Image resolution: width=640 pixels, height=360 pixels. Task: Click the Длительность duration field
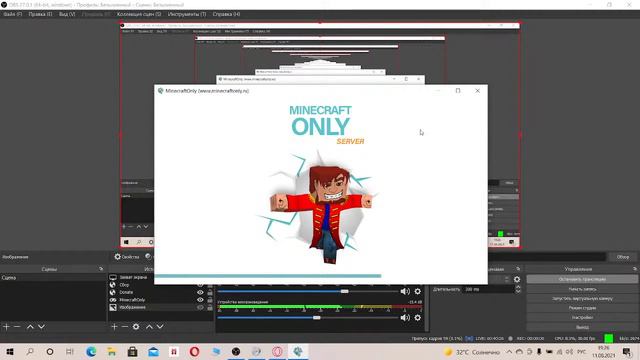tap(489, 289)
